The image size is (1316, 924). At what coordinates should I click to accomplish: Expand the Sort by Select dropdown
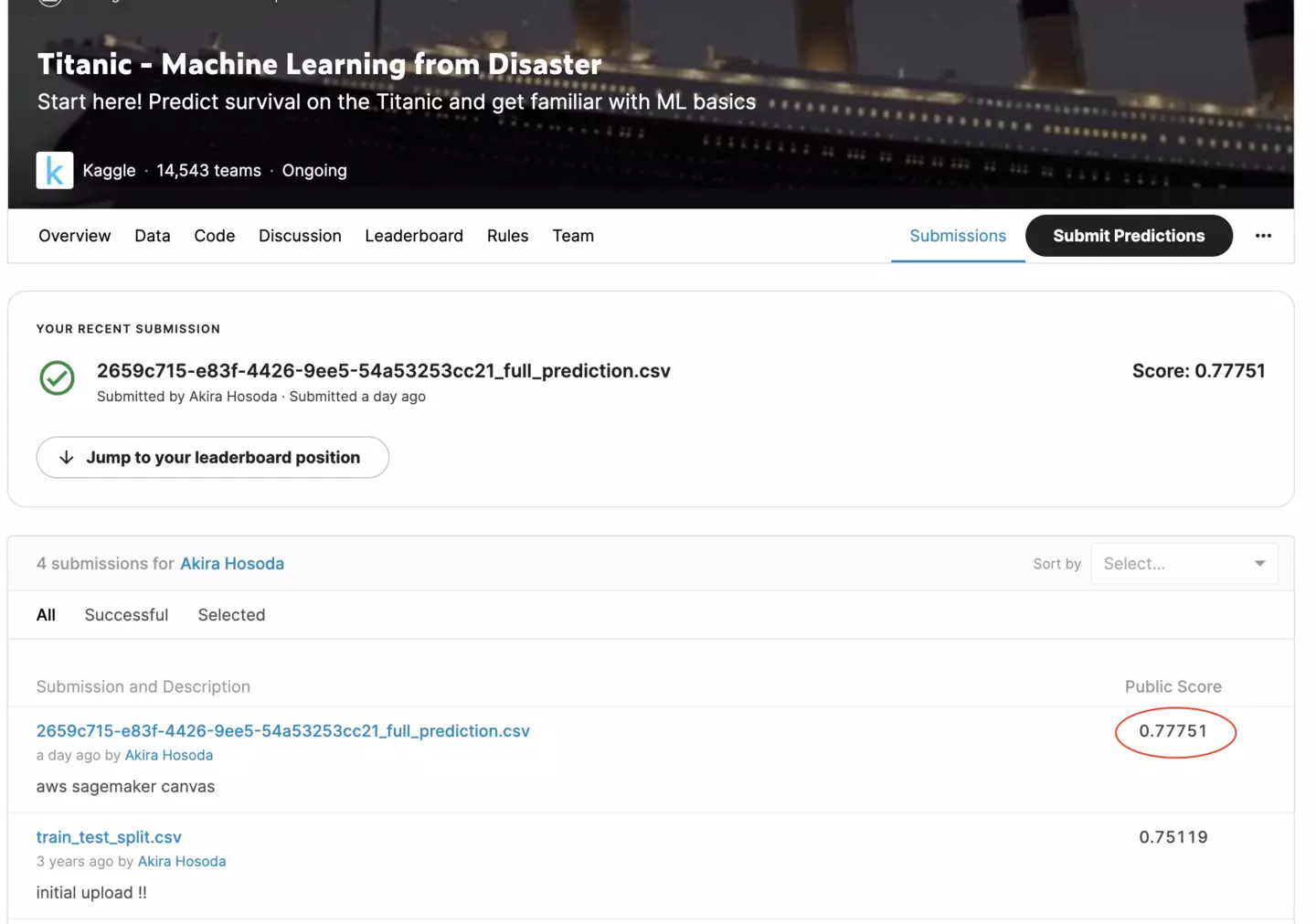[x=1184, y=564]
